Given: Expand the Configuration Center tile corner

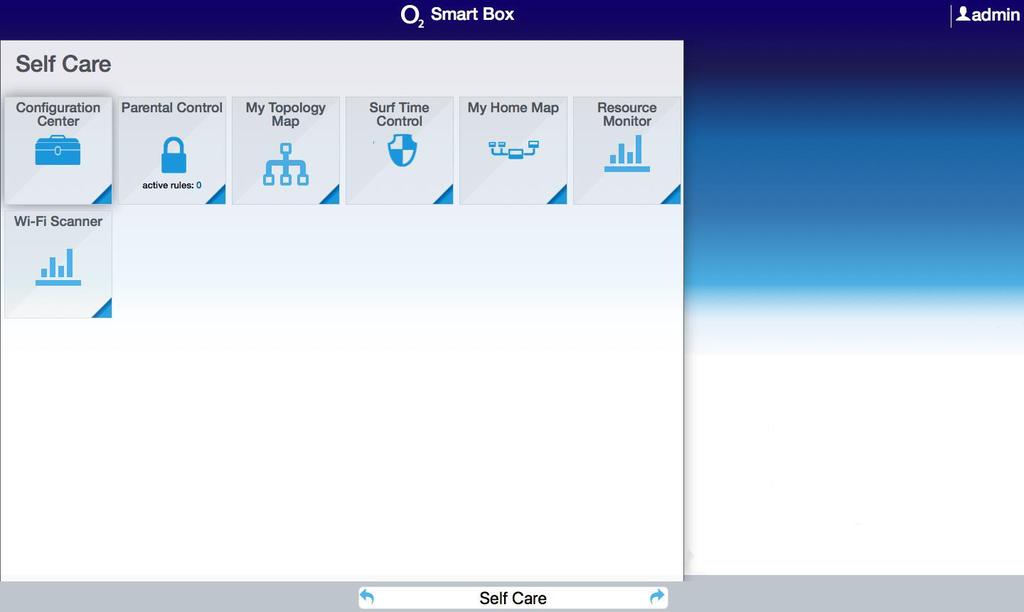Looking at the screenshot, I should [102, 195].
